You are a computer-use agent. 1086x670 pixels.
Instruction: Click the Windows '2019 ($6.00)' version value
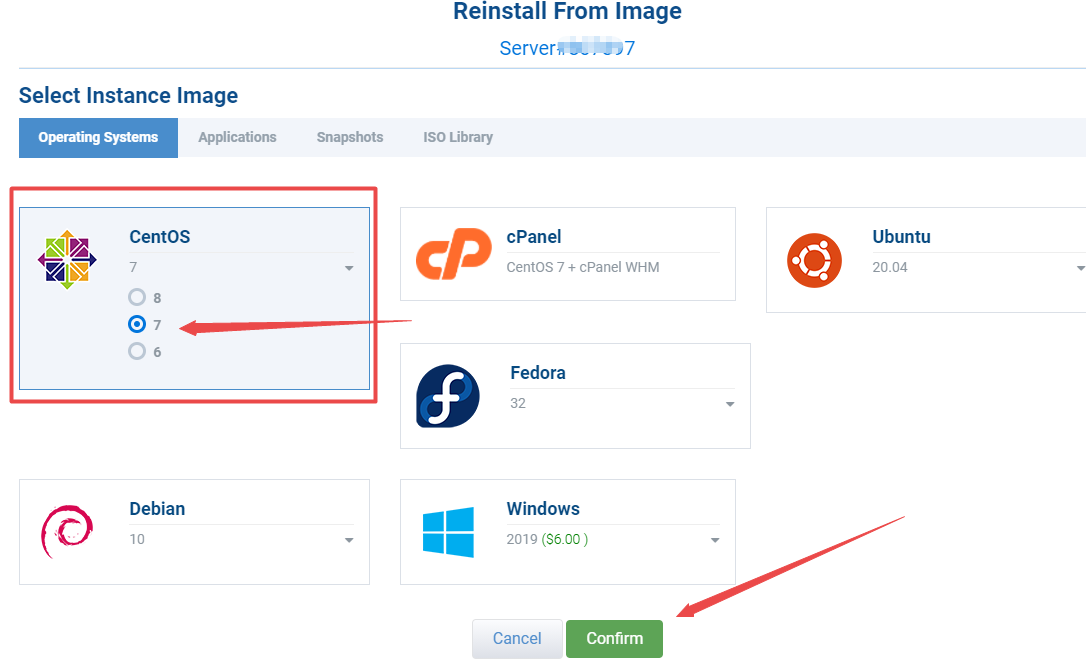point(547,539)
